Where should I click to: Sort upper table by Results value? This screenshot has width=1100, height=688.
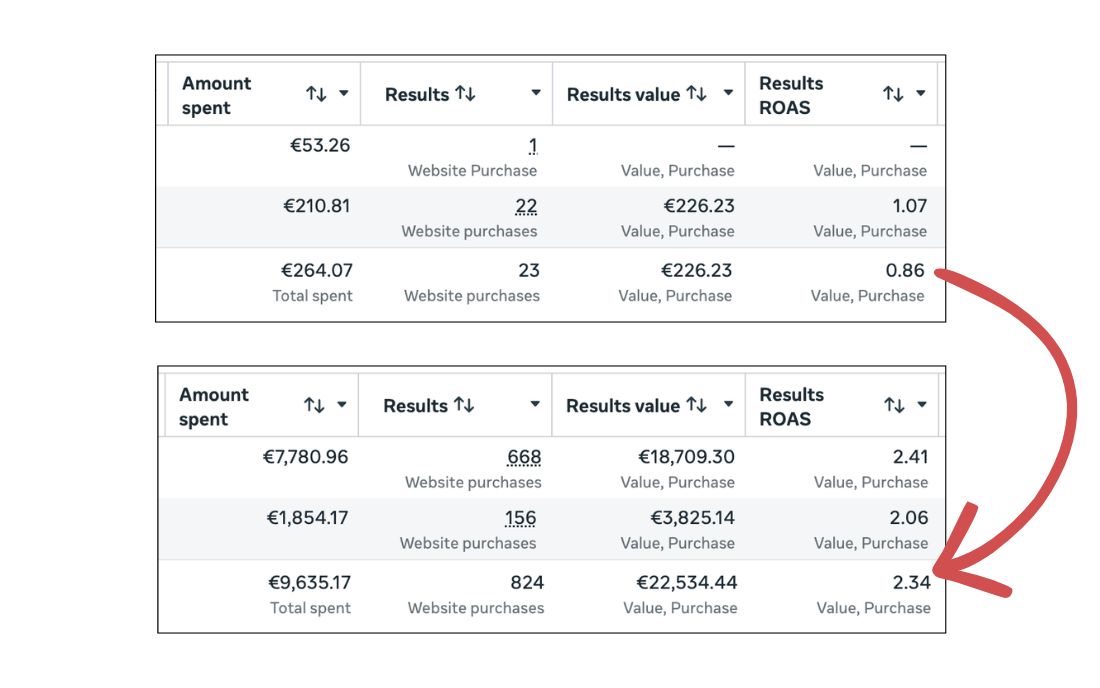coord(697,94)
